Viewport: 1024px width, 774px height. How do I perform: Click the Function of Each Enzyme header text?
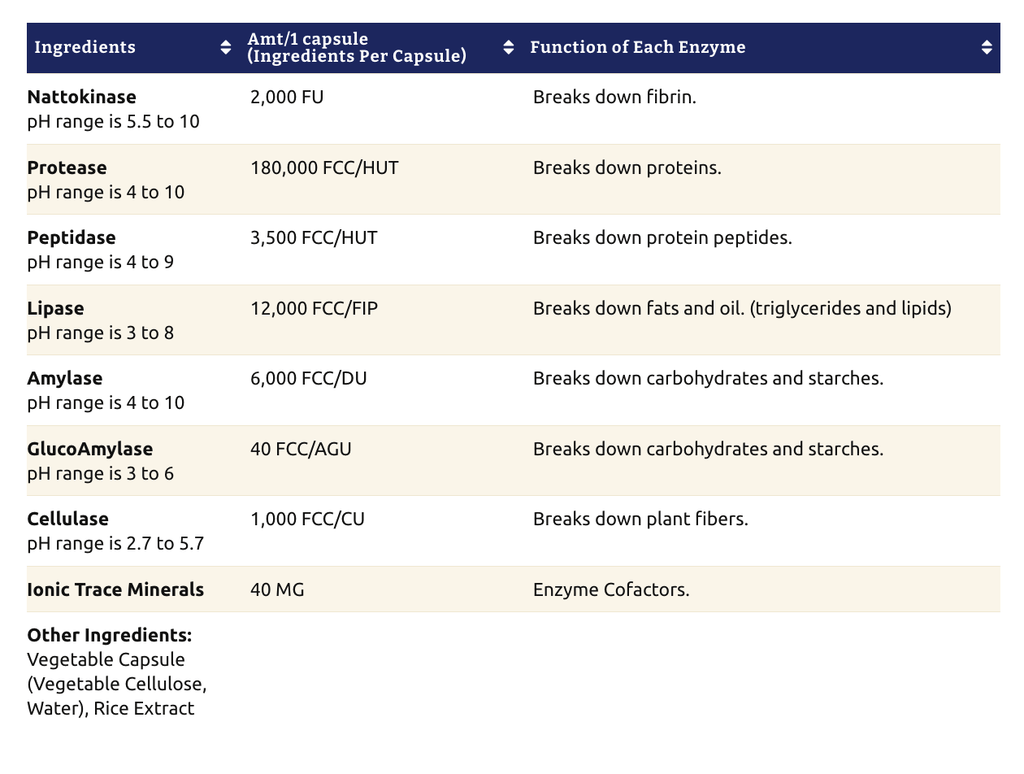[x=637, y=47]
